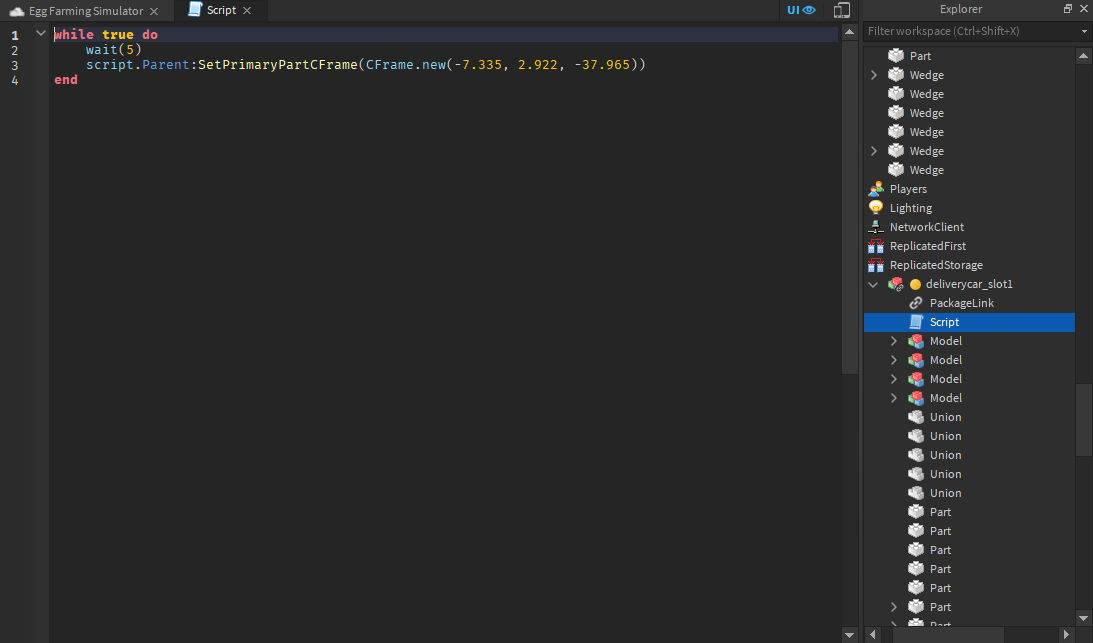The height and width of the screenshot is (643, 1093).
Task: Close the Script tab
Action: (246, 10)
